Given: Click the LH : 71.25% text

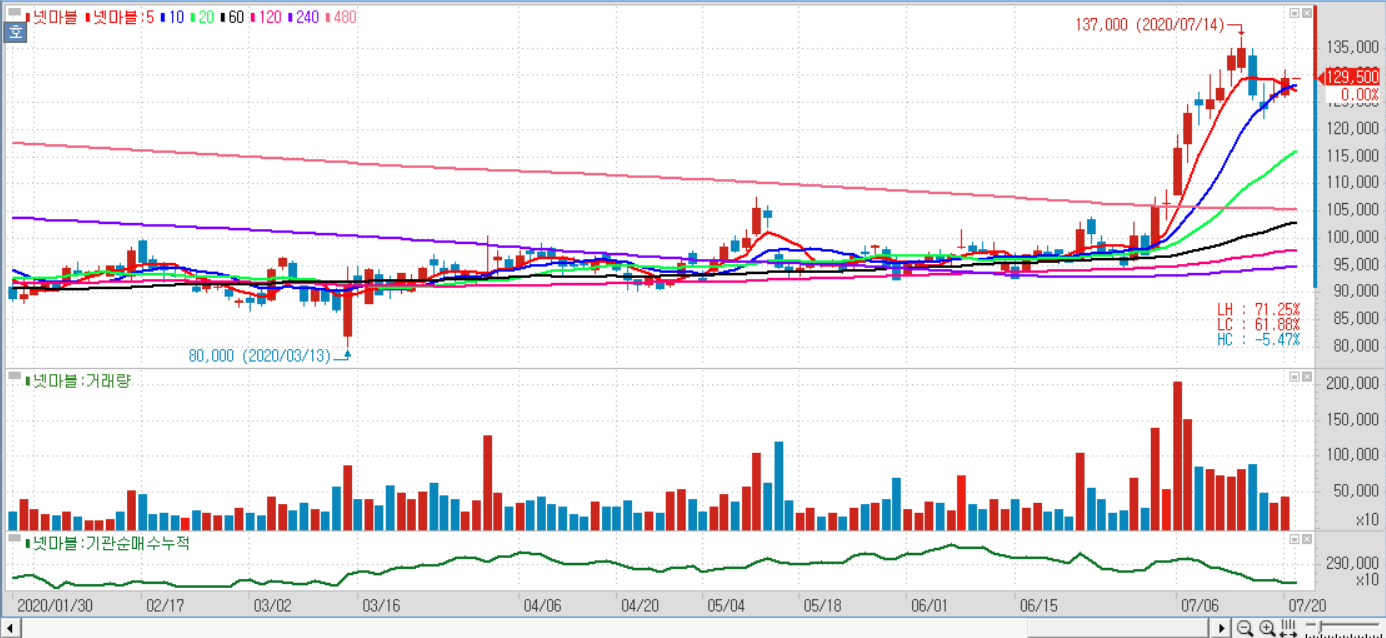Looking at the screenshot, I should [1258, 310].
